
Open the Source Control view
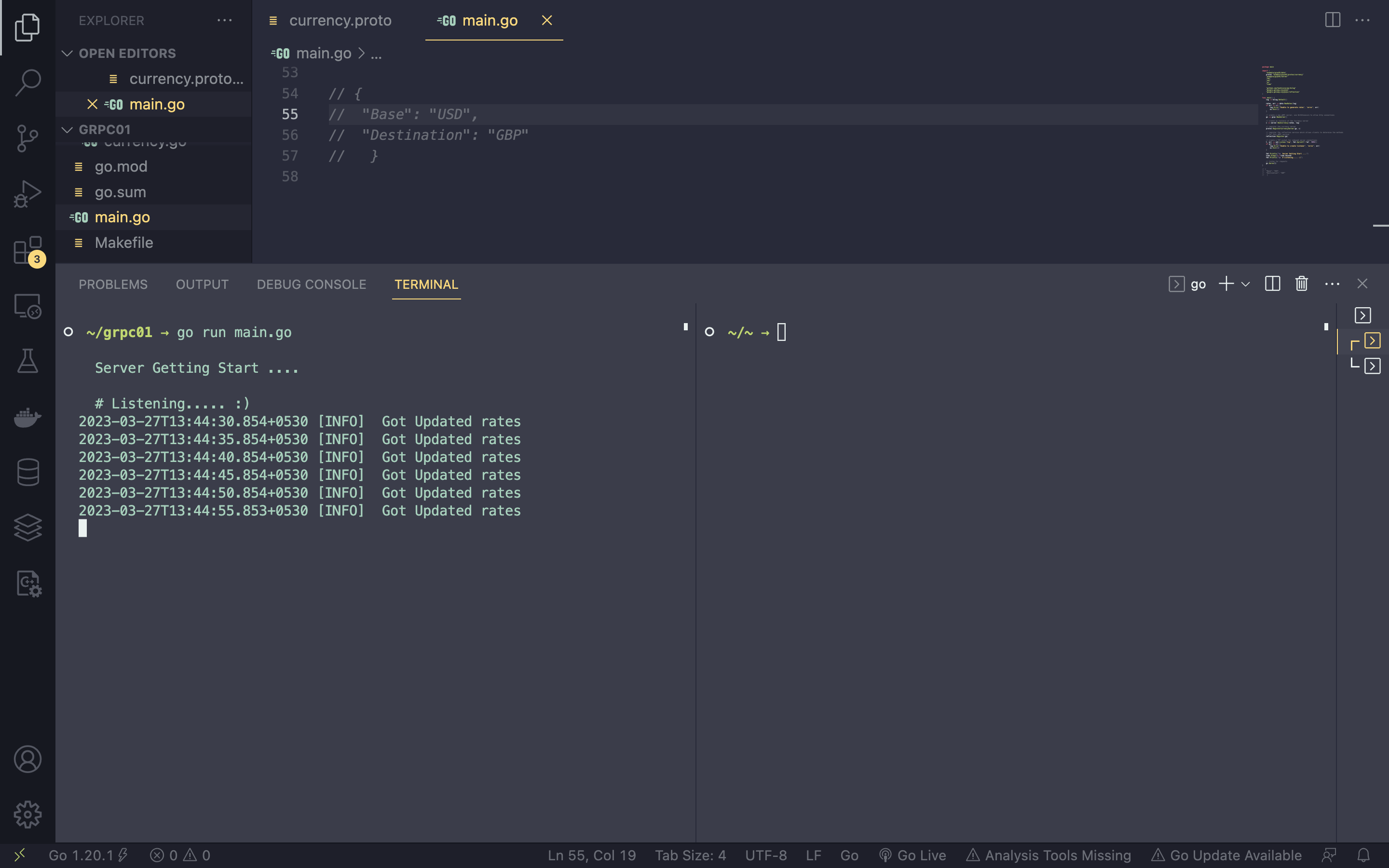tap(27, 138)
